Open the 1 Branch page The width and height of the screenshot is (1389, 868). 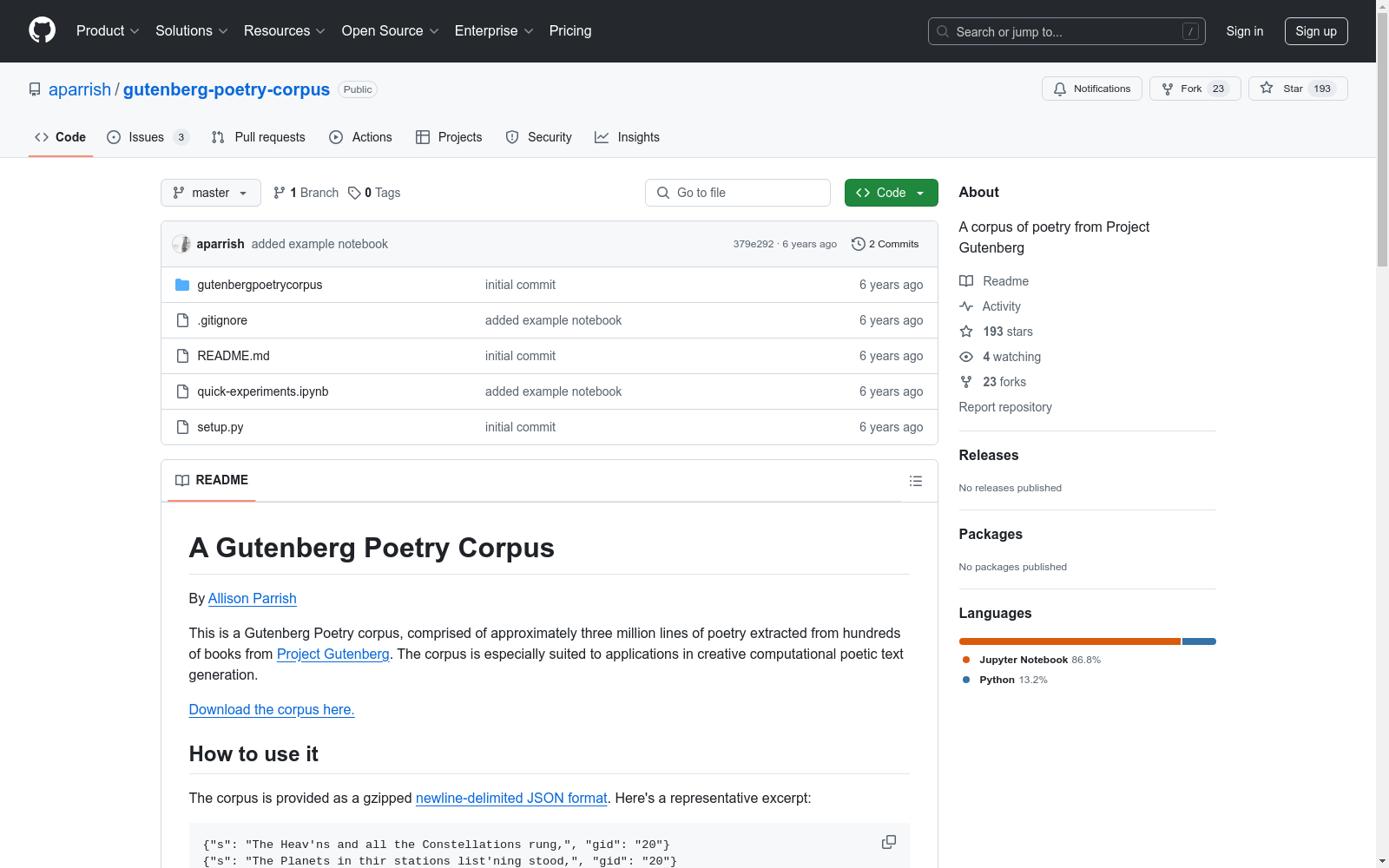point(306,193)
